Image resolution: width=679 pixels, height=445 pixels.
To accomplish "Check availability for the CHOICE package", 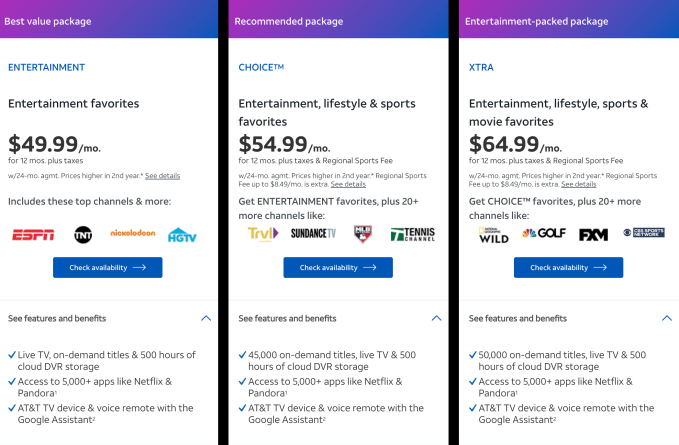I will pyautogui.click(x=338, y=267).
